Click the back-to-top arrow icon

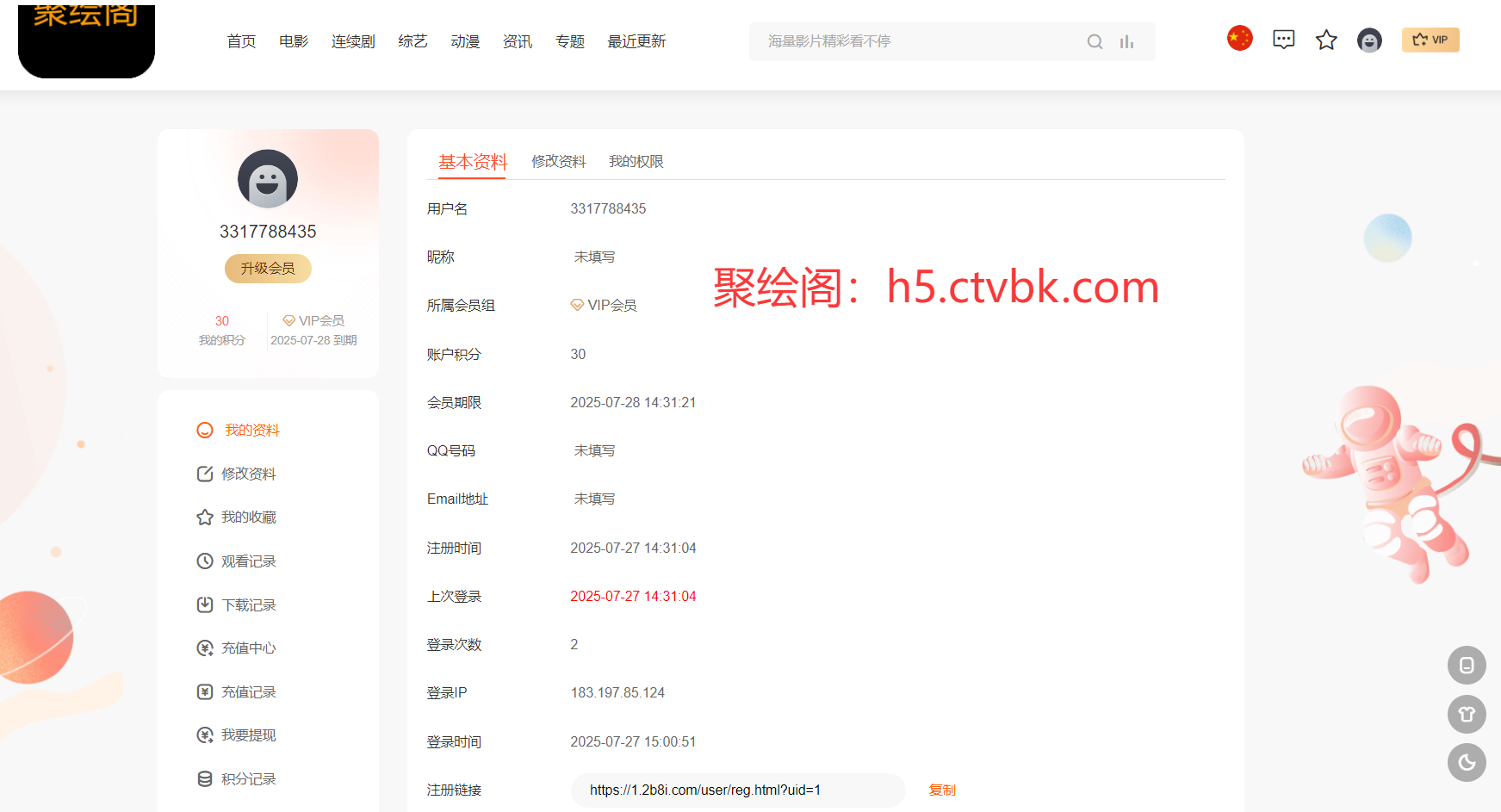(x=1467, y=715)
